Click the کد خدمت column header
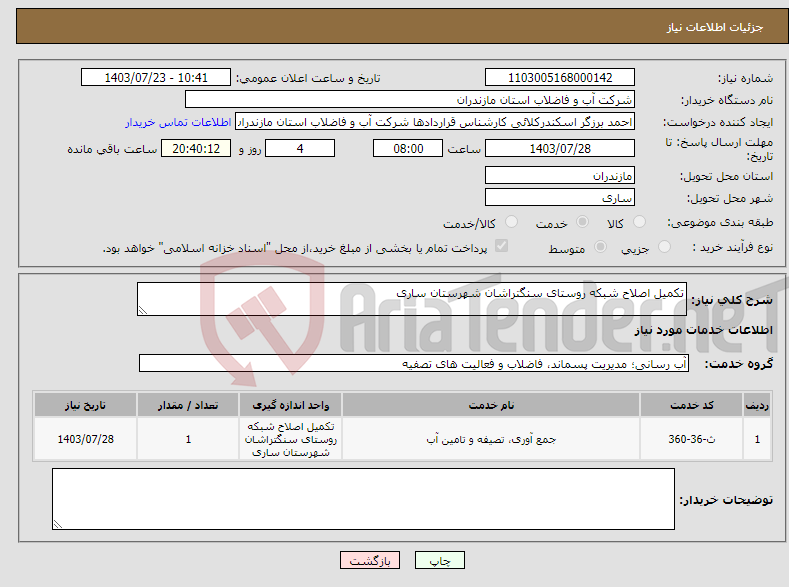 coord(691,405)
